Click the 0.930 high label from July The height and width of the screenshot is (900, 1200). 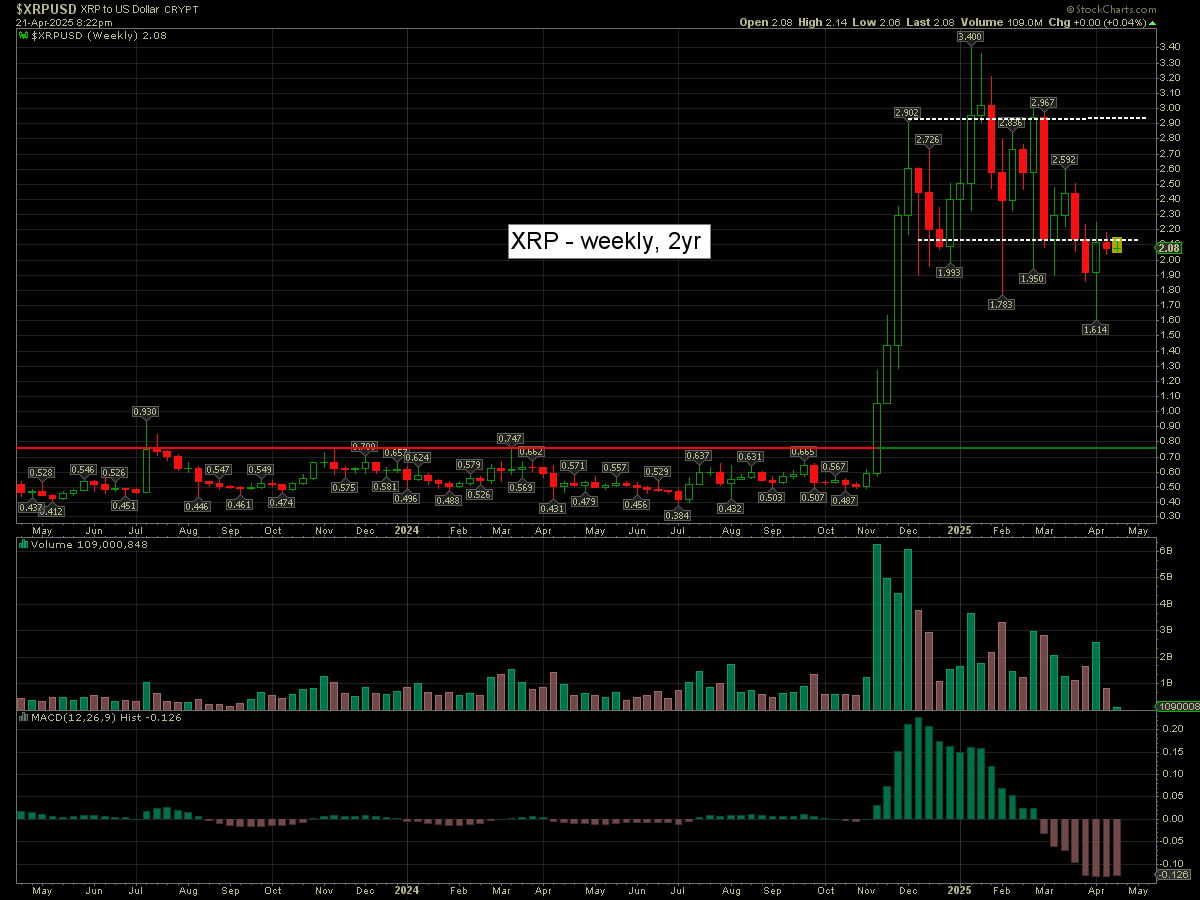146,411
